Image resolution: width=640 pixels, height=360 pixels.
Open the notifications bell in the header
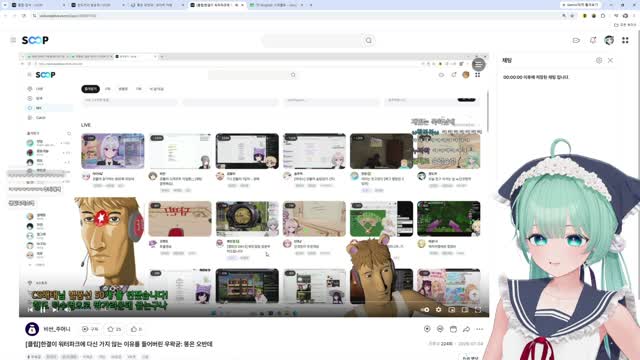click(593, 40)
